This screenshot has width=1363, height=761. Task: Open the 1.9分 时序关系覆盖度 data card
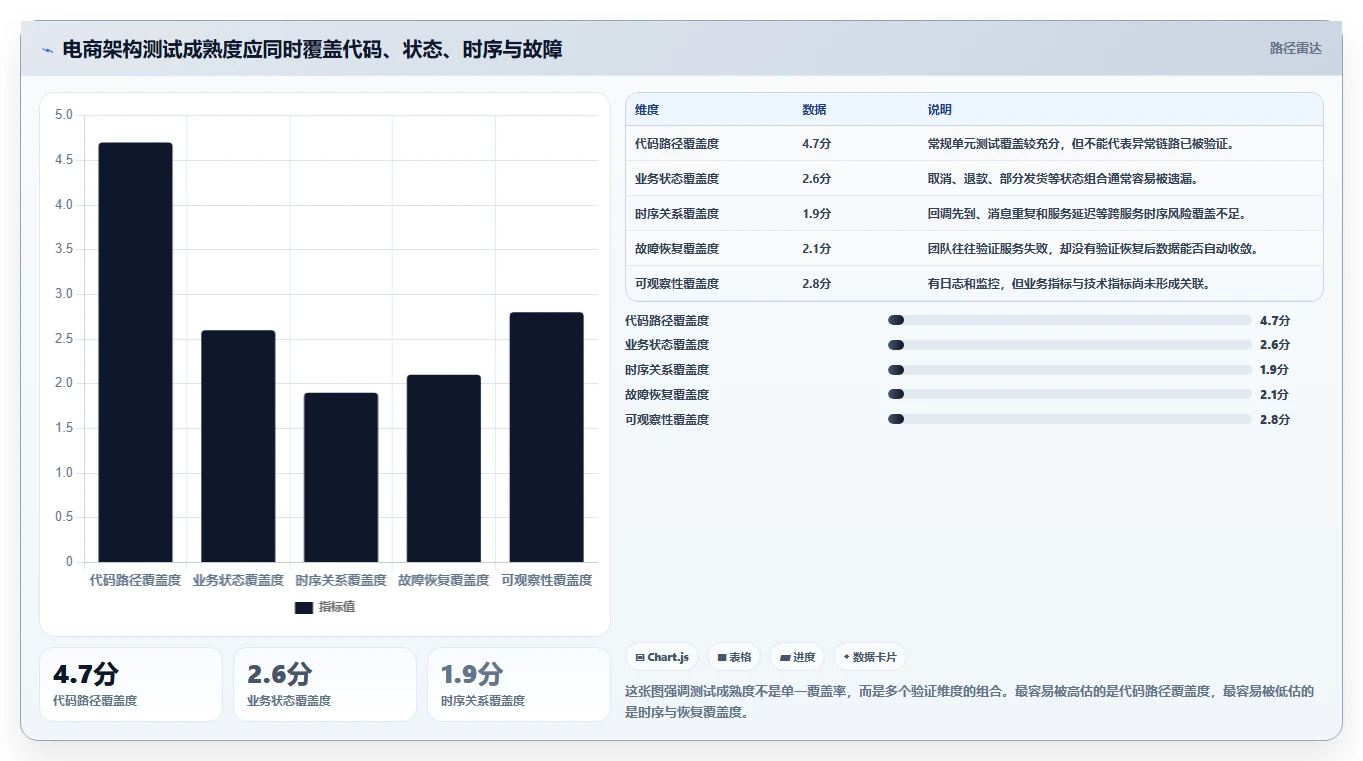(519, 684)
